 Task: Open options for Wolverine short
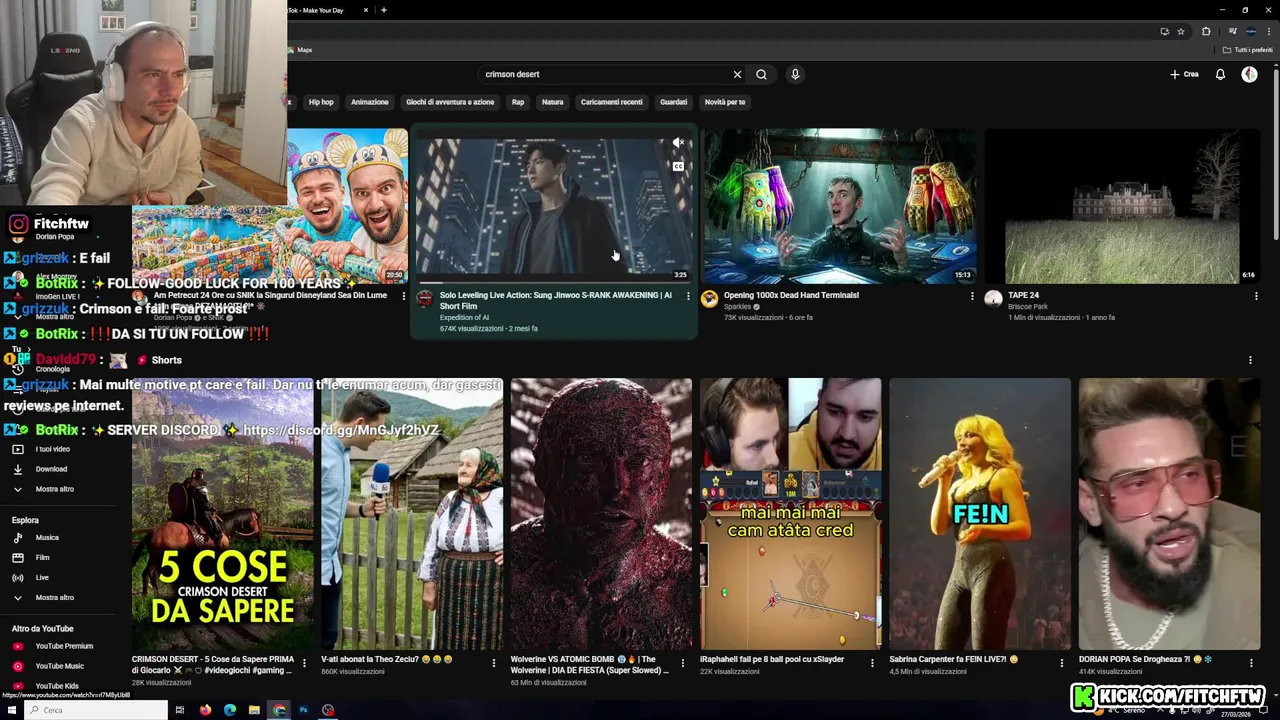683,662
